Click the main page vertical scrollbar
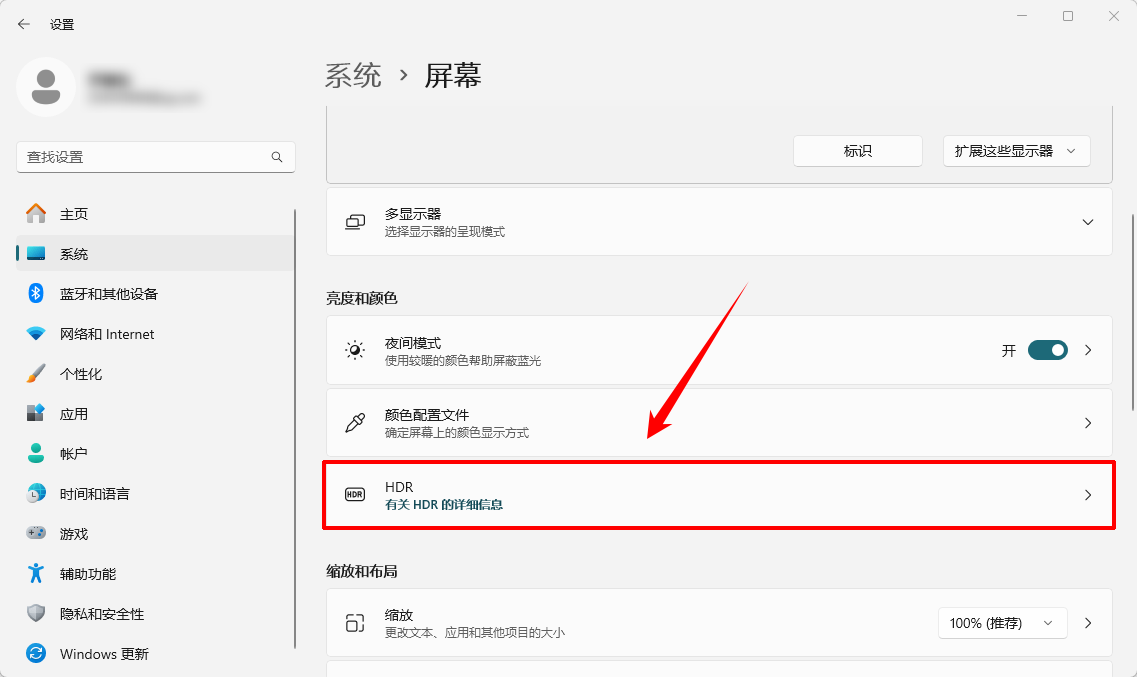The height and width of the screenshot is (677, 1137). tap(1133, 312)
